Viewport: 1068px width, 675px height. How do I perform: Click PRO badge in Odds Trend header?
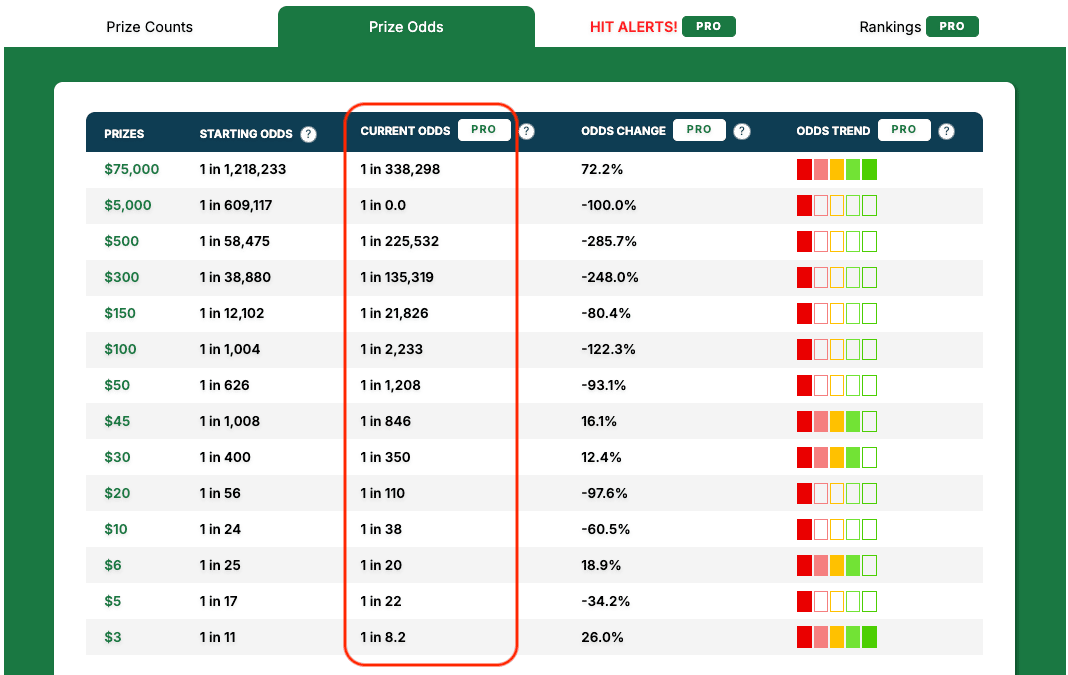tap(904, 130)
